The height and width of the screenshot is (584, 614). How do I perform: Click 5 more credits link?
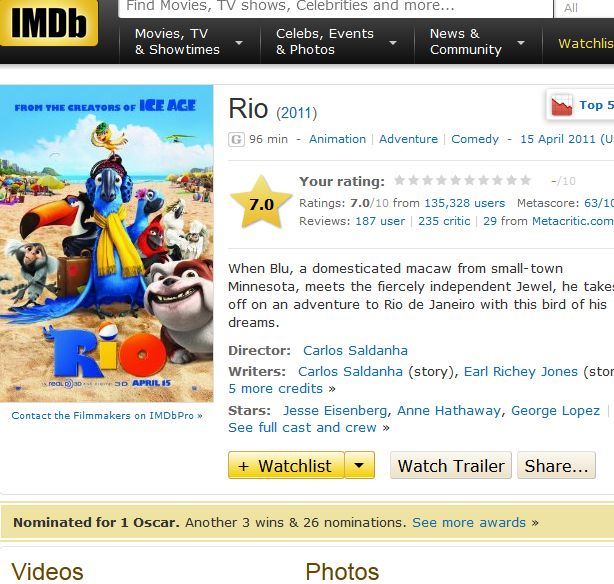click(275, 389)
